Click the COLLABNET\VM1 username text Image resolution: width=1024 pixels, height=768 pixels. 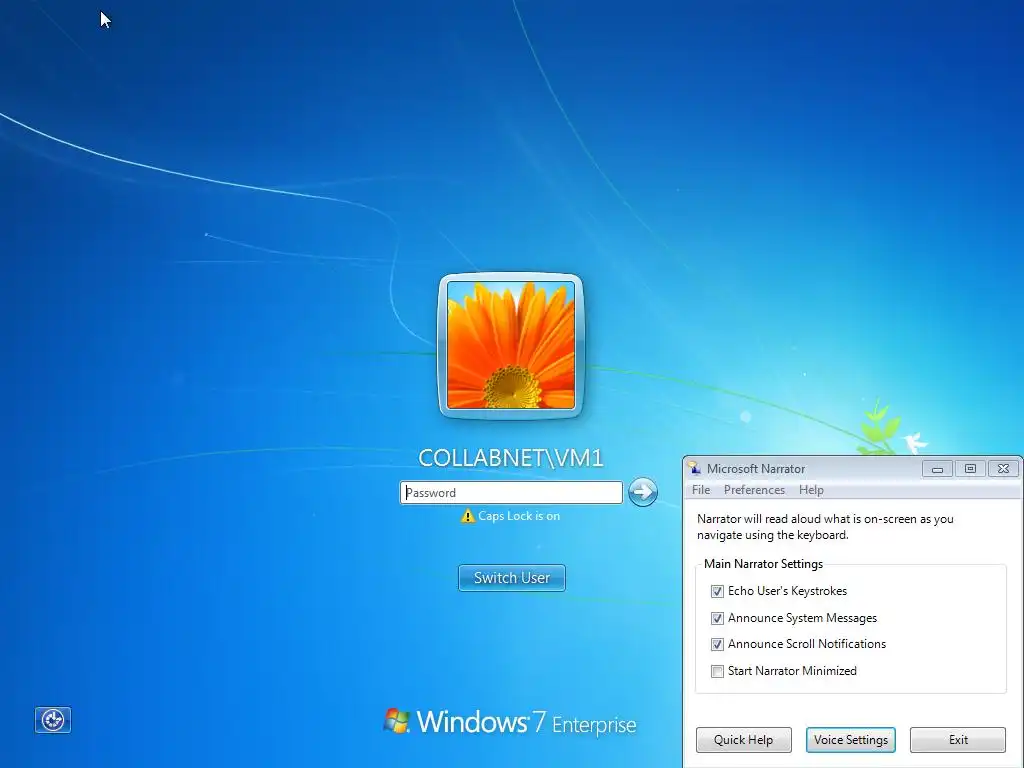pos(511,458)
